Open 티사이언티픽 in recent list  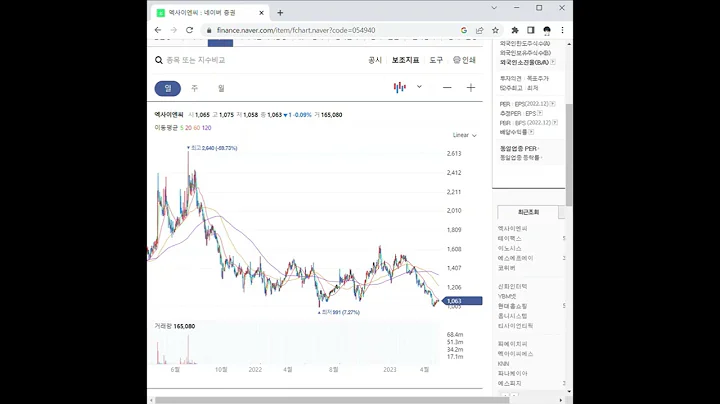coord(515,325)
